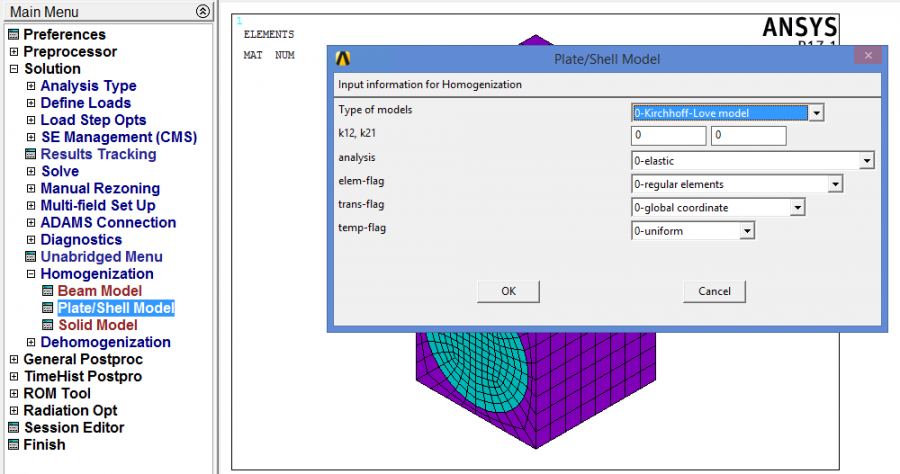This screenshot has width=900, height=474.
Task: Open TimeHist Postpro menu item
Action: tap(83, 376)
